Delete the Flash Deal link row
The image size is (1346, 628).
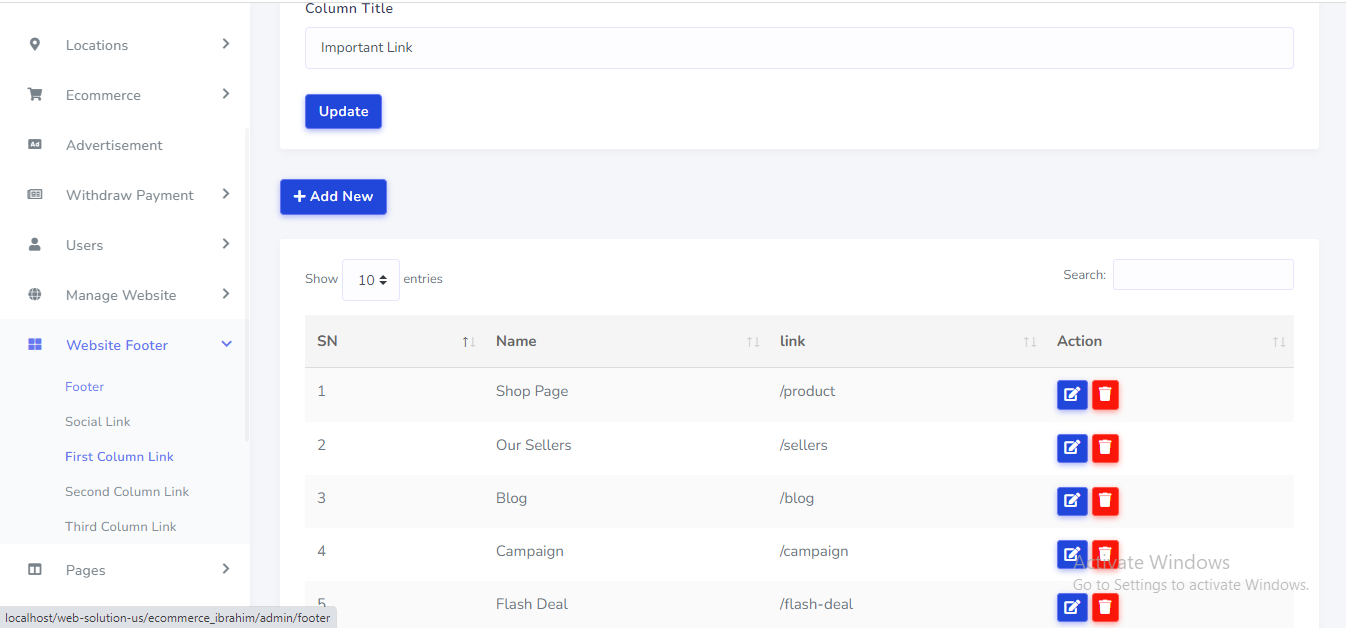1105,607
